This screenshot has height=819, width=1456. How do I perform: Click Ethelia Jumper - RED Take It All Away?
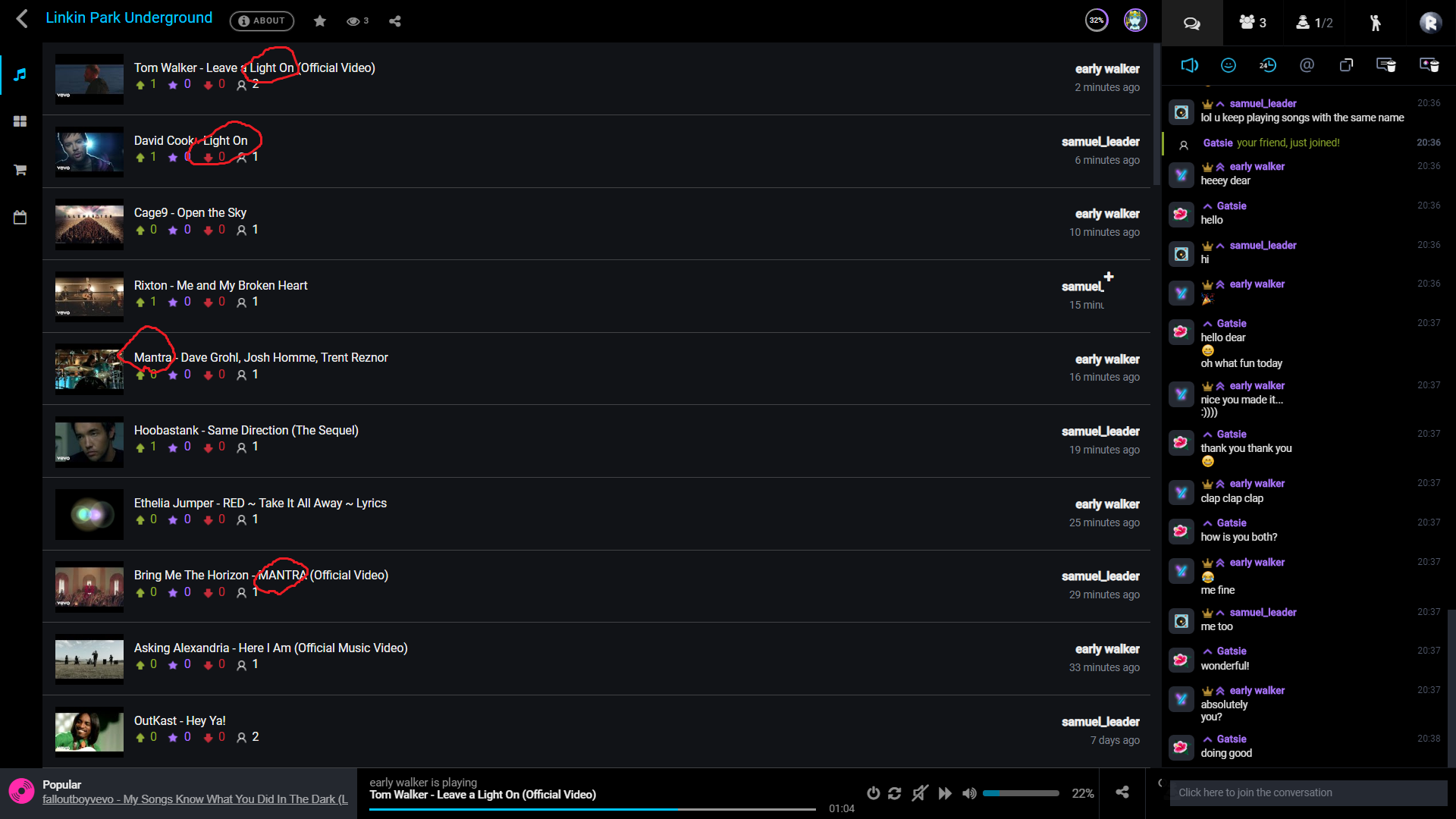(260, 504)
